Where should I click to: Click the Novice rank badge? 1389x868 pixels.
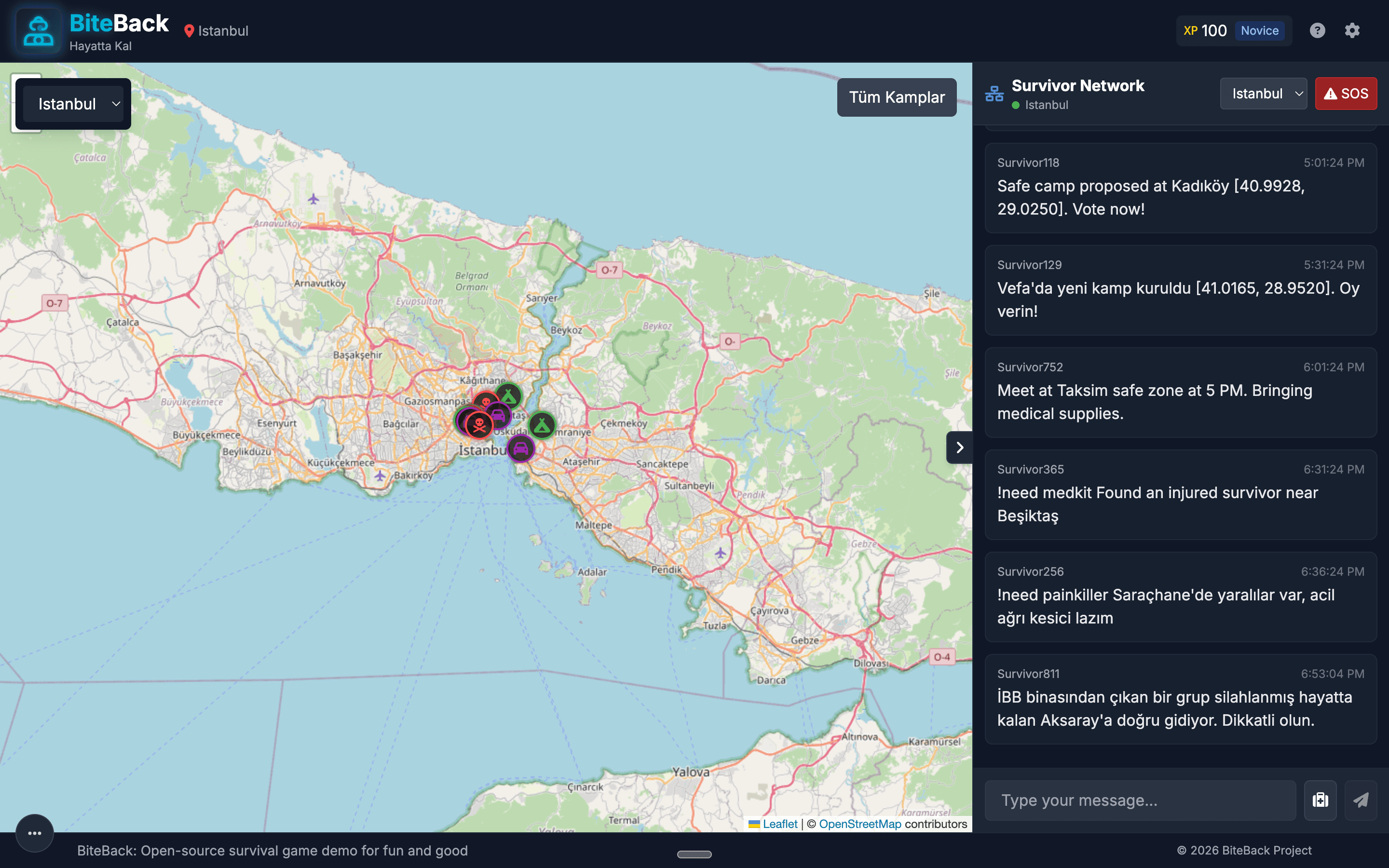(x=1259, y=30)
